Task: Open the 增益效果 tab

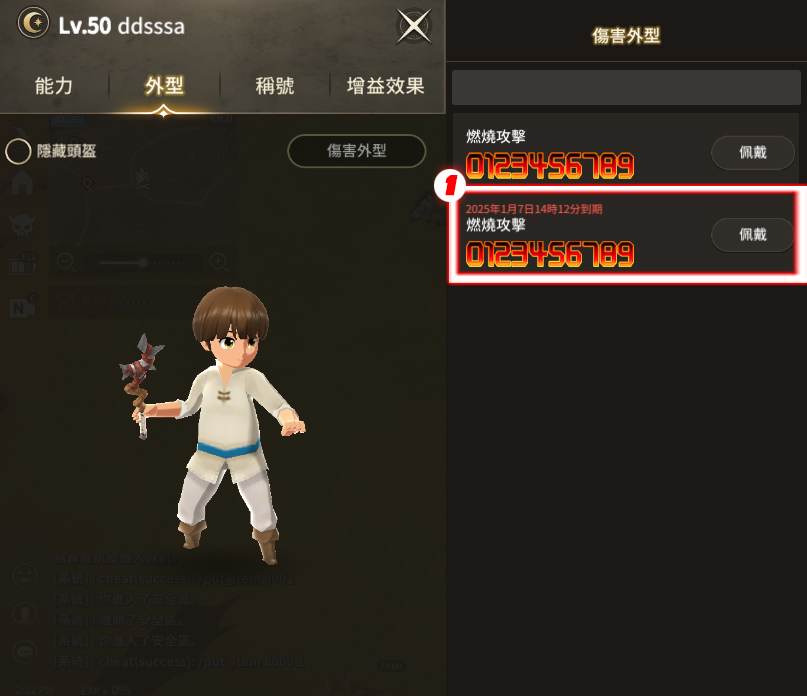Action: 385,85
